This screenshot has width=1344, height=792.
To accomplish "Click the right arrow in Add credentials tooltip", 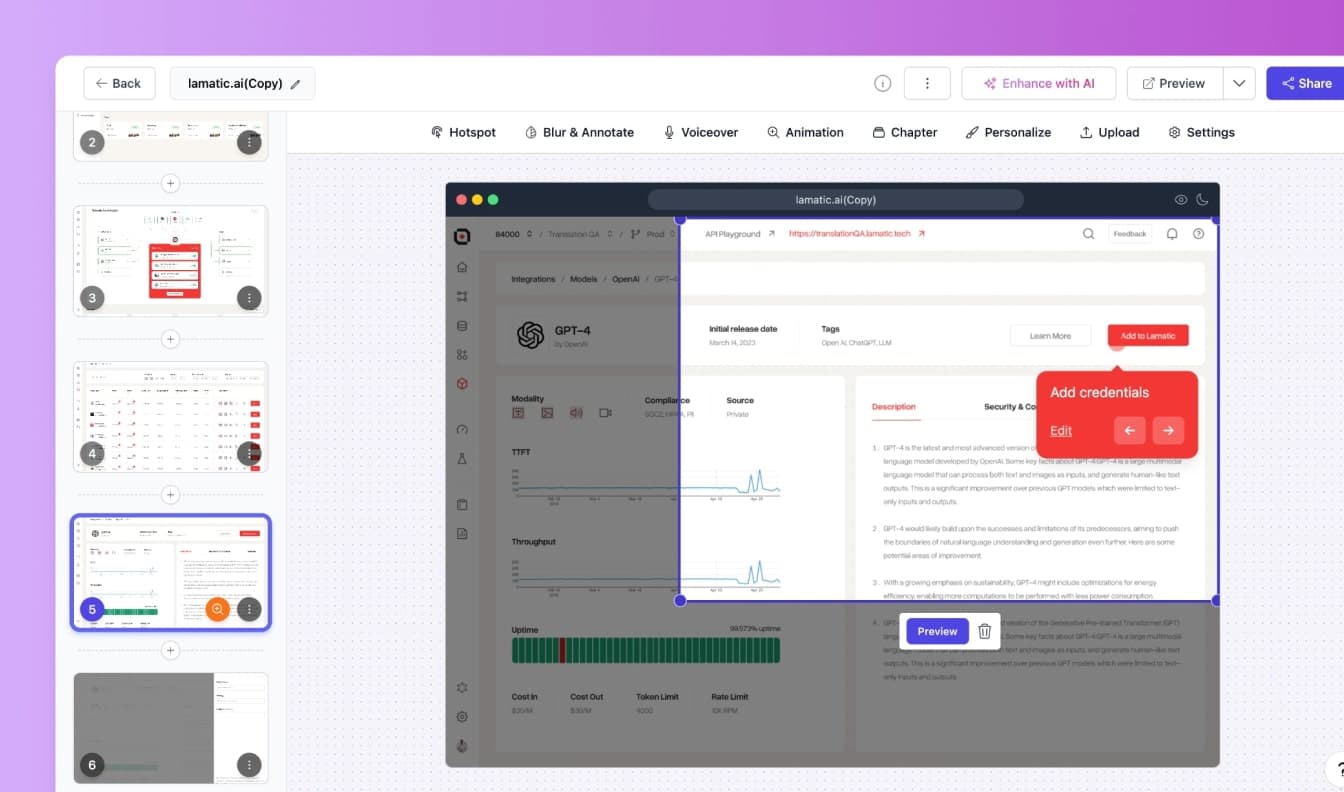I will pos(1168,431).
